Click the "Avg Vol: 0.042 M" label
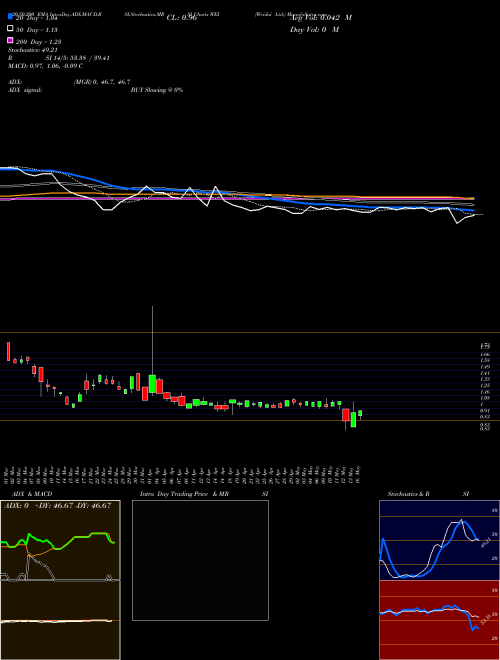500x660 pixels. coord(321,18)
